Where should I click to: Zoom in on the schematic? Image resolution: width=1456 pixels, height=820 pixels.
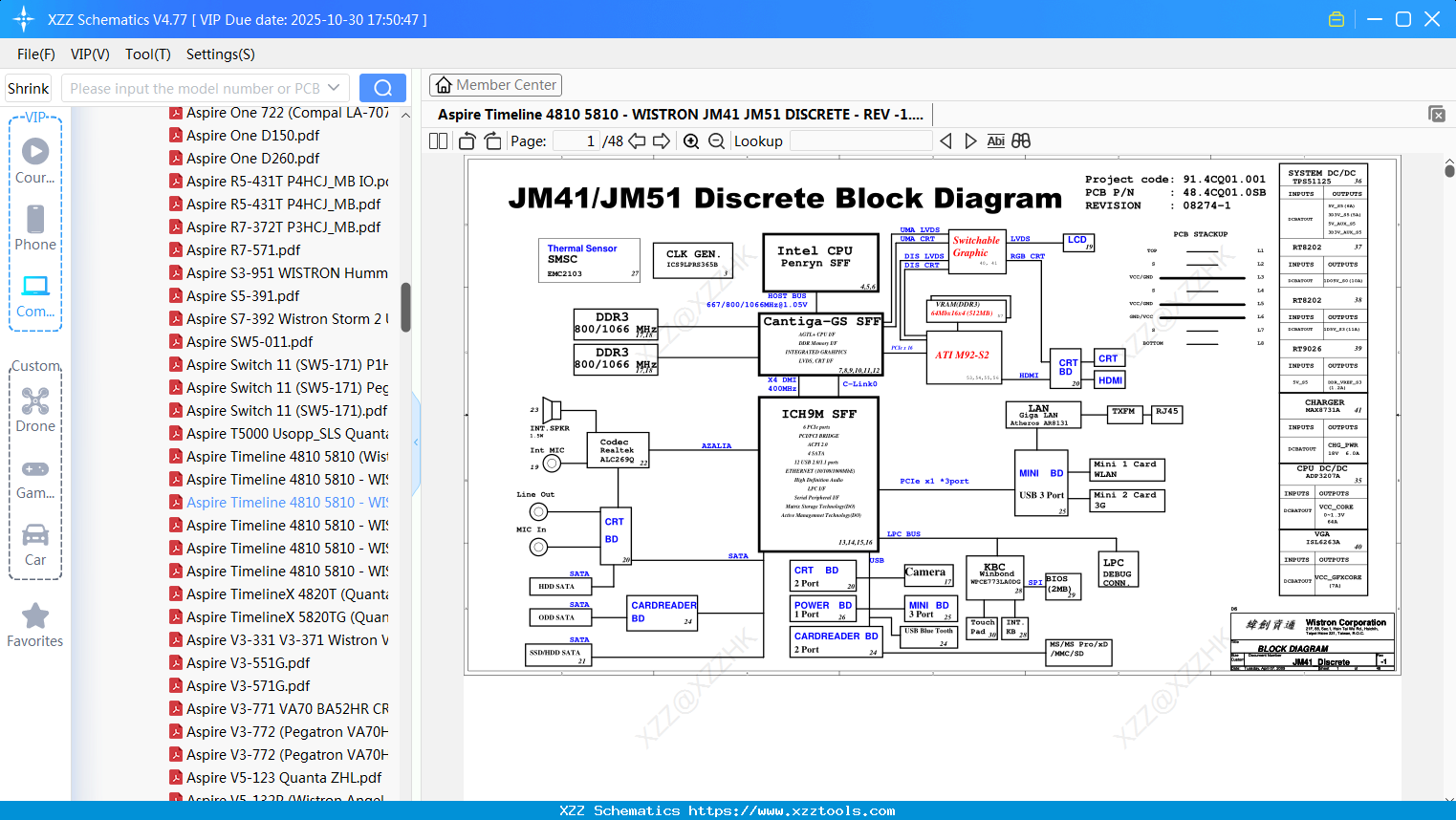coord(691,140)
